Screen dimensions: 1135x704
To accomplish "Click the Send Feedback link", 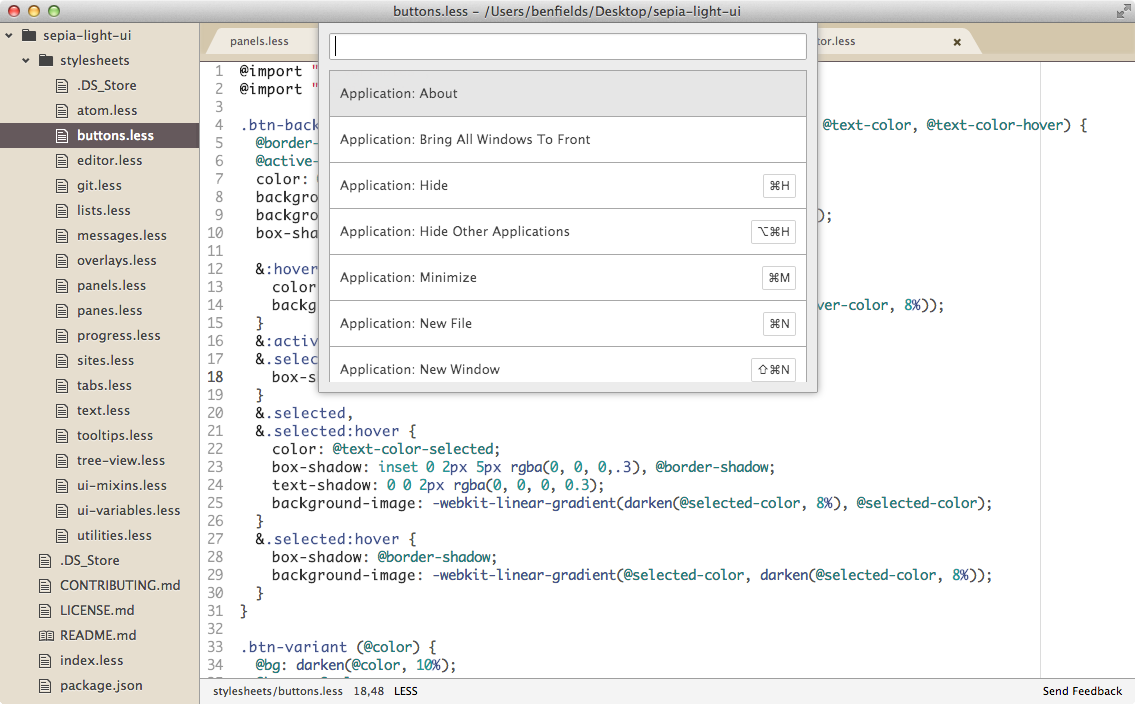I will (x=1082, y=690).
